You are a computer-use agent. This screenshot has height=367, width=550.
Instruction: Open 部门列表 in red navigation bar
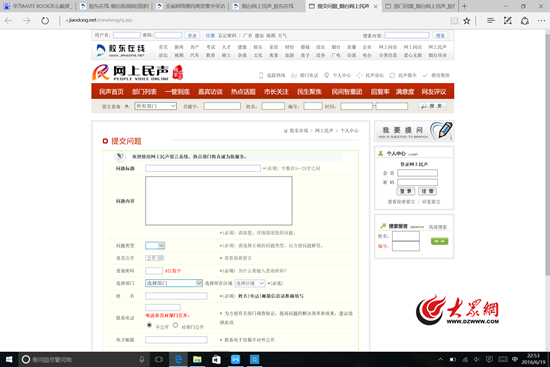(x=144, y=92)
